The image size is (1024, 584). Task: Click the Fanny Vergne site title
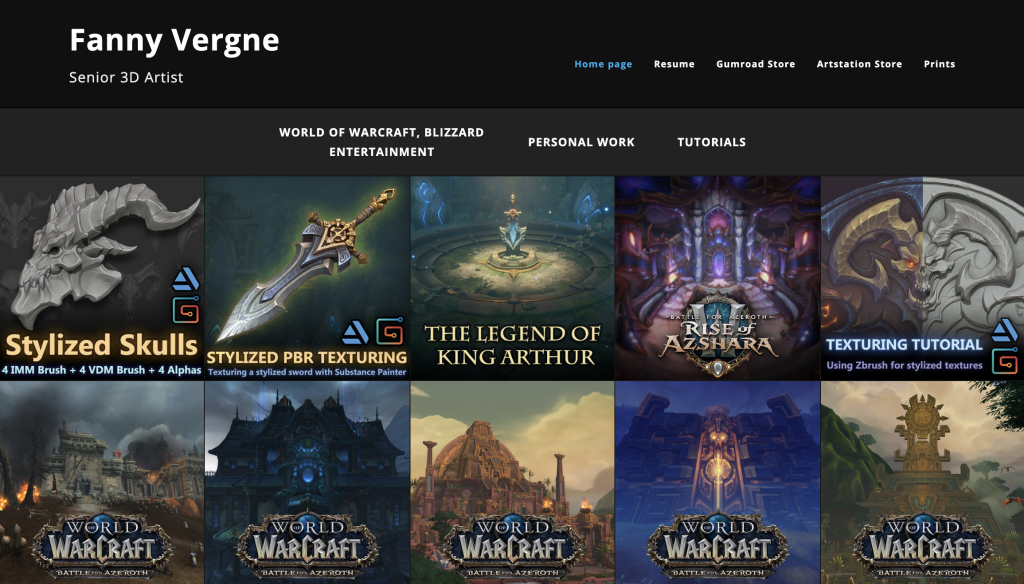pos(174,41)
